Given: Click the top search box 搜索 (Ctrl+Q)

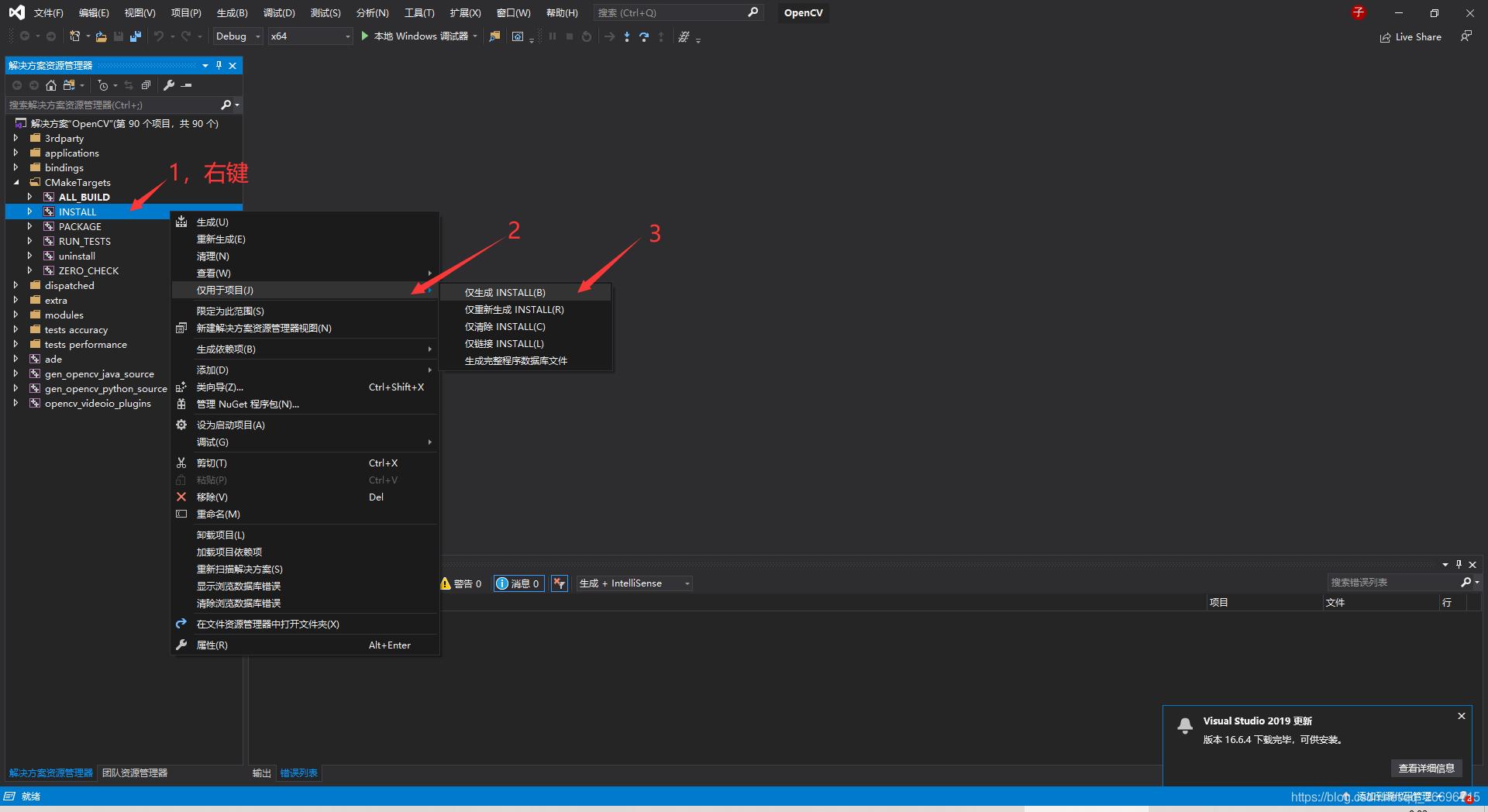Looking at the screenshot, I should coord(678,13).
